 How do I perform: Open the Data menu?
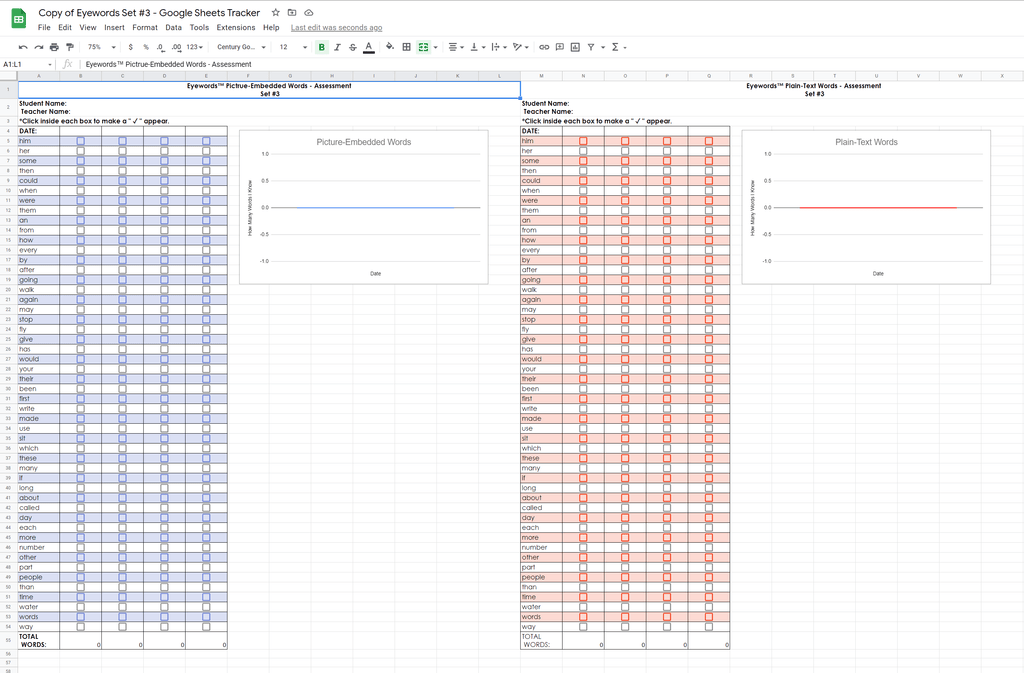pyautogui.click(x=173, y=27)
